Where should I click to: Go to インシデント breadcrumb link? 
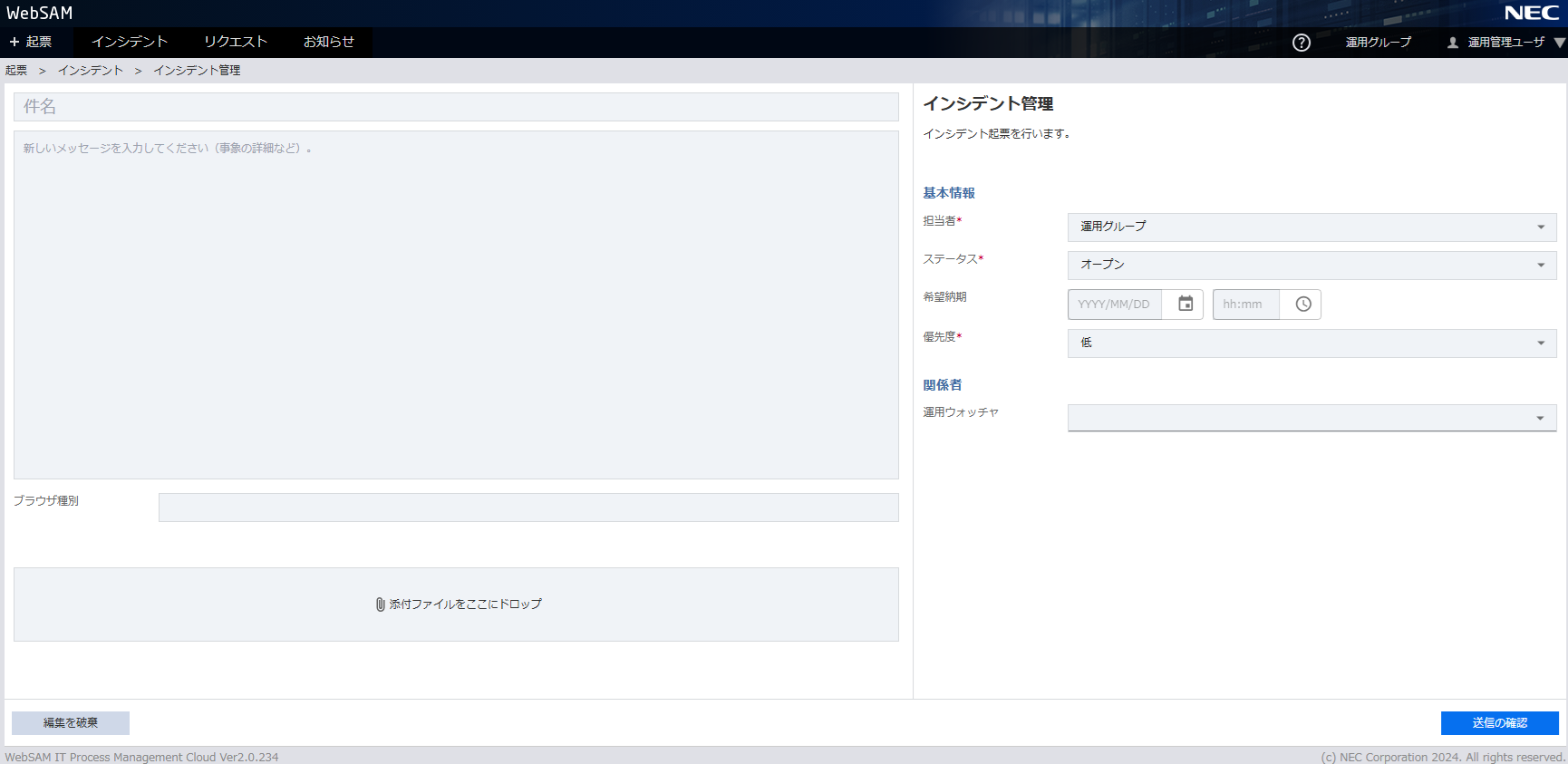click(91, 71)
